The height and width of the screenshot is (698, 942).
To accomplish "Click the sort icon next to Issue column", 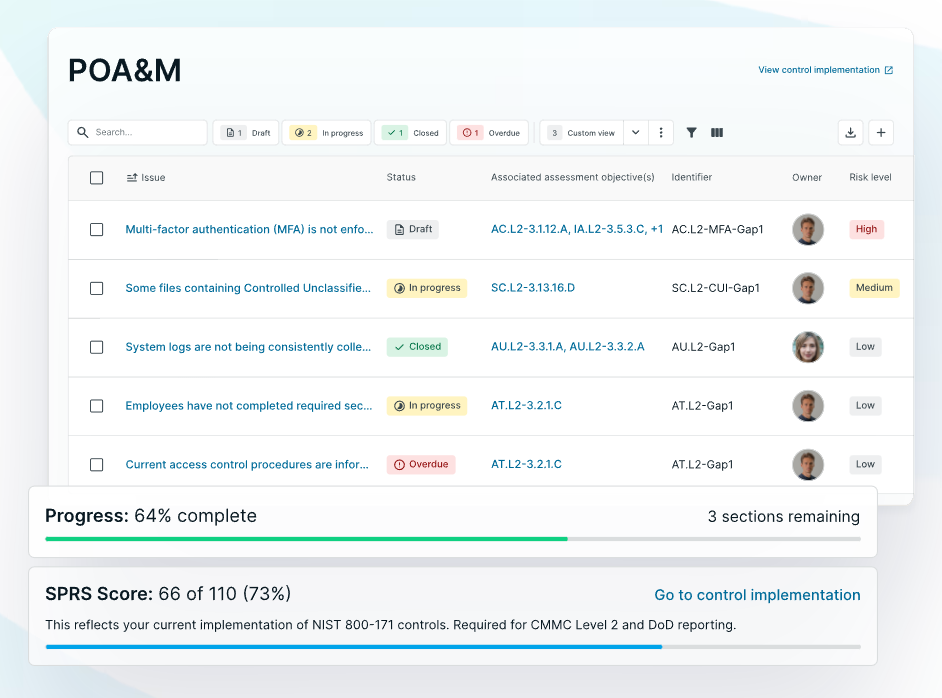I will coord(132,177).
